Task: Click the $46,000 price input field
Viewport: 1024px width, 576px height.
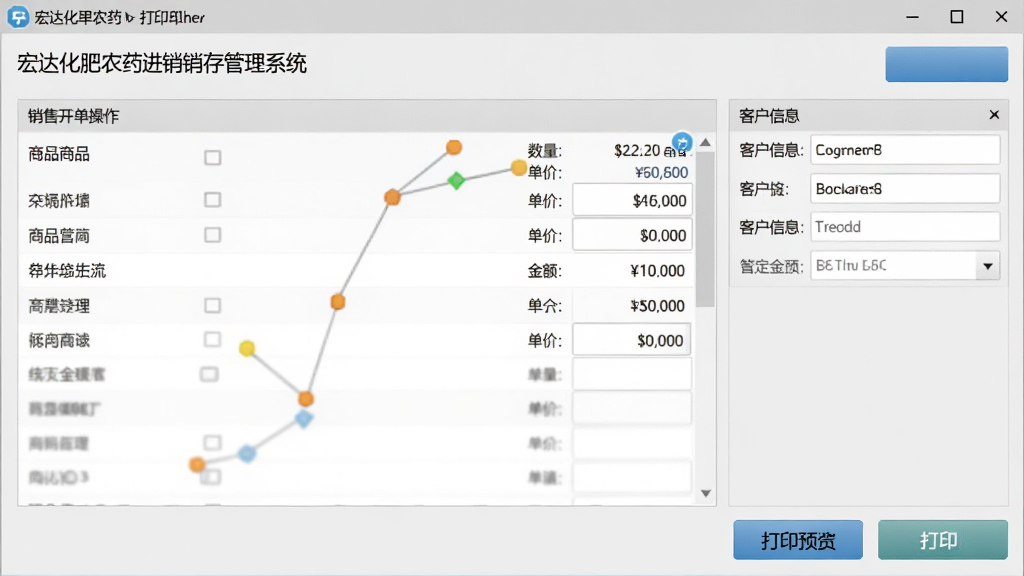Action: click(632, 200)
